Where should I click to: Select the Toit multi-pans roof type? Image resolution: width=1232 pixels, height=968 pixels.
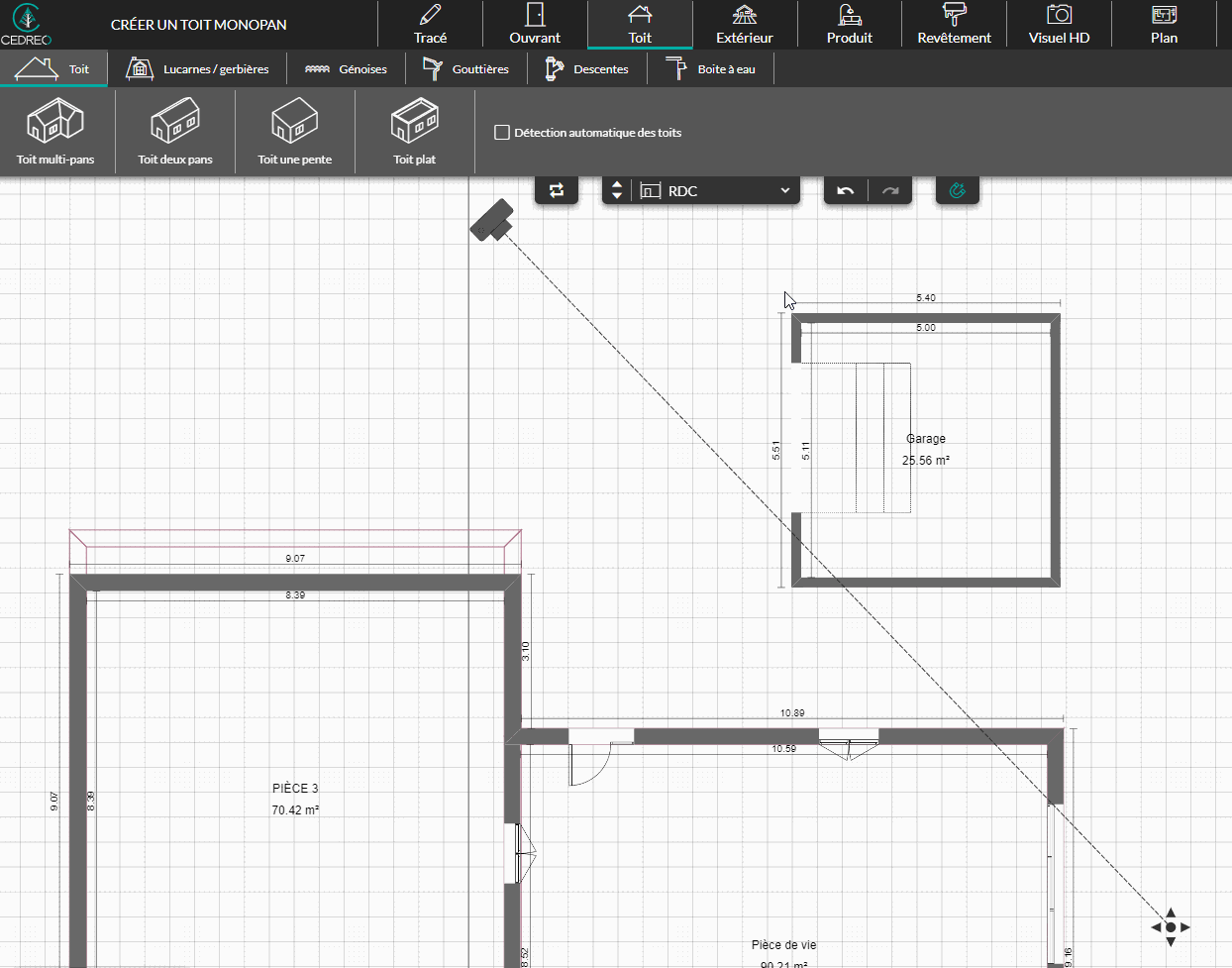[x=55, y=131]
